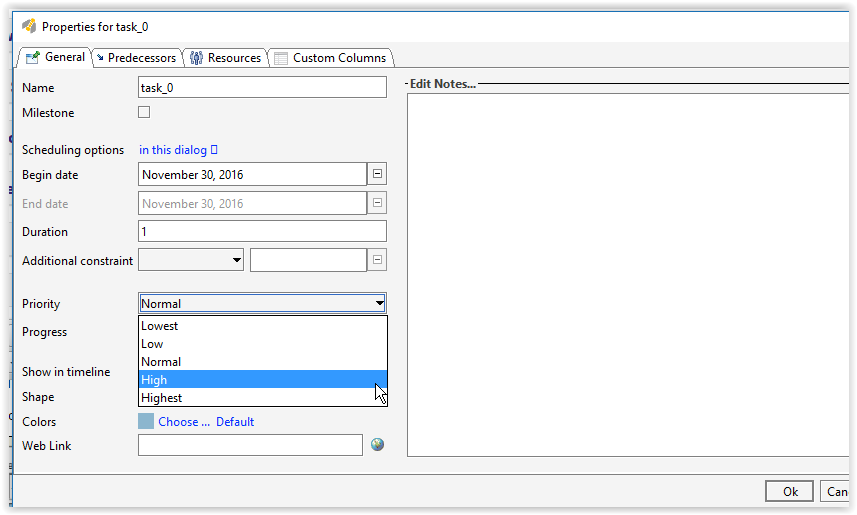857x515 pixels.
Task: Click the Choose ... color link
Action: [x=184, y=422]
